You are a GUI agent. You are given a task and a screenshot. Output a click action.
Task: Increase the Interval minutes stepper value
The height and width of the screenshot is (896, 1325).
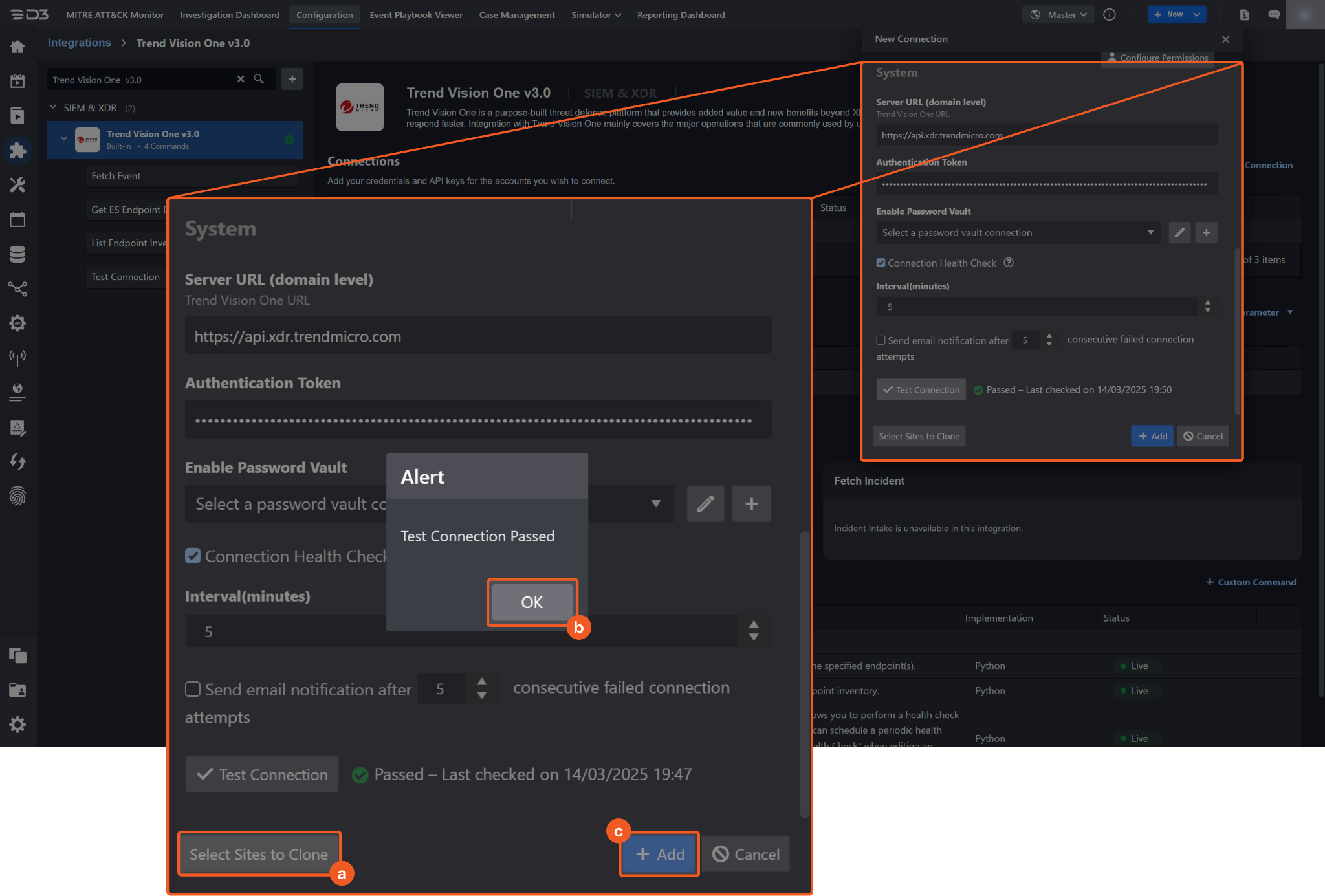754,624
